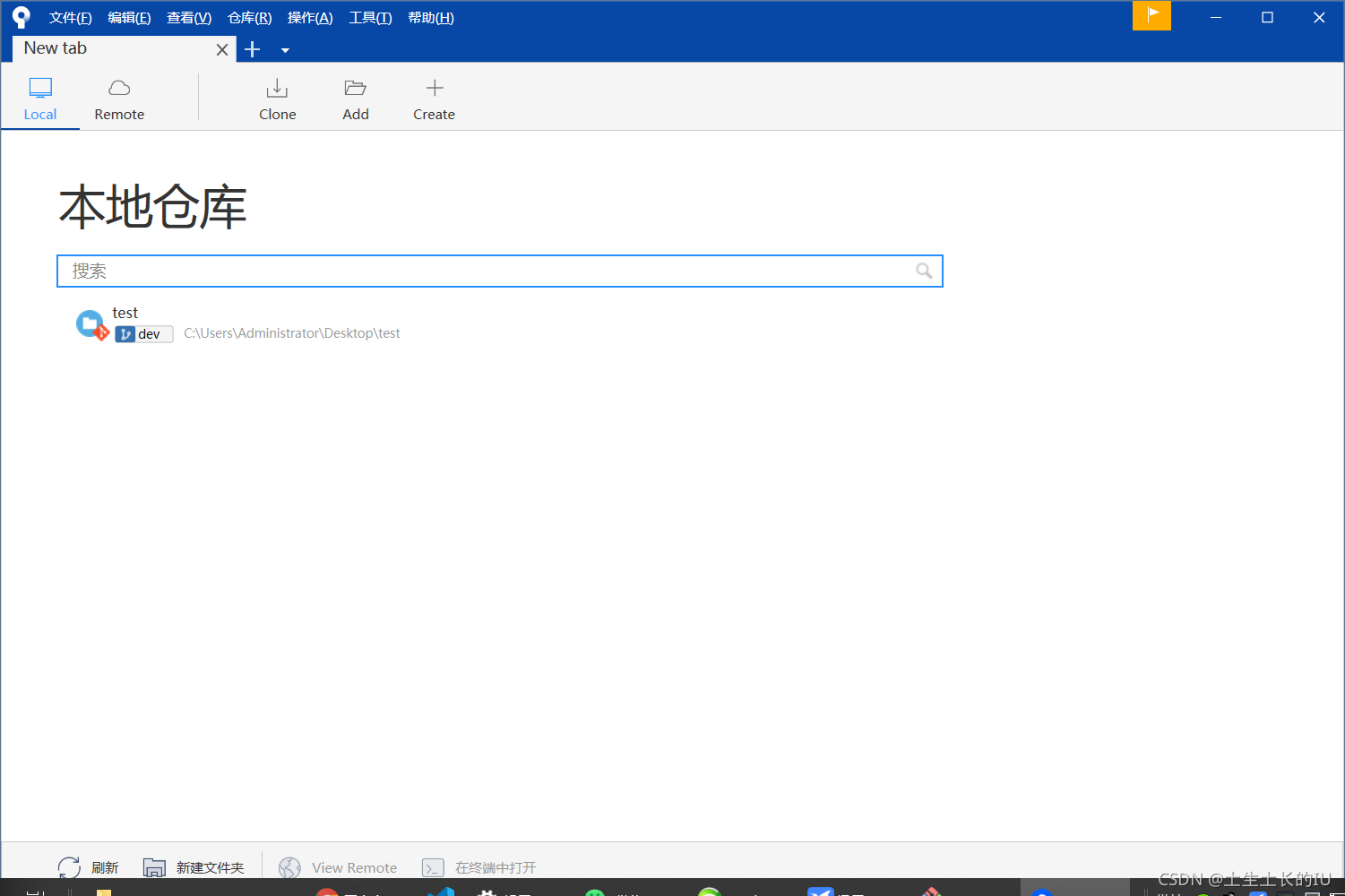
Task: Click the 在终端中打开 terminal button
Action: click(479, 867)
